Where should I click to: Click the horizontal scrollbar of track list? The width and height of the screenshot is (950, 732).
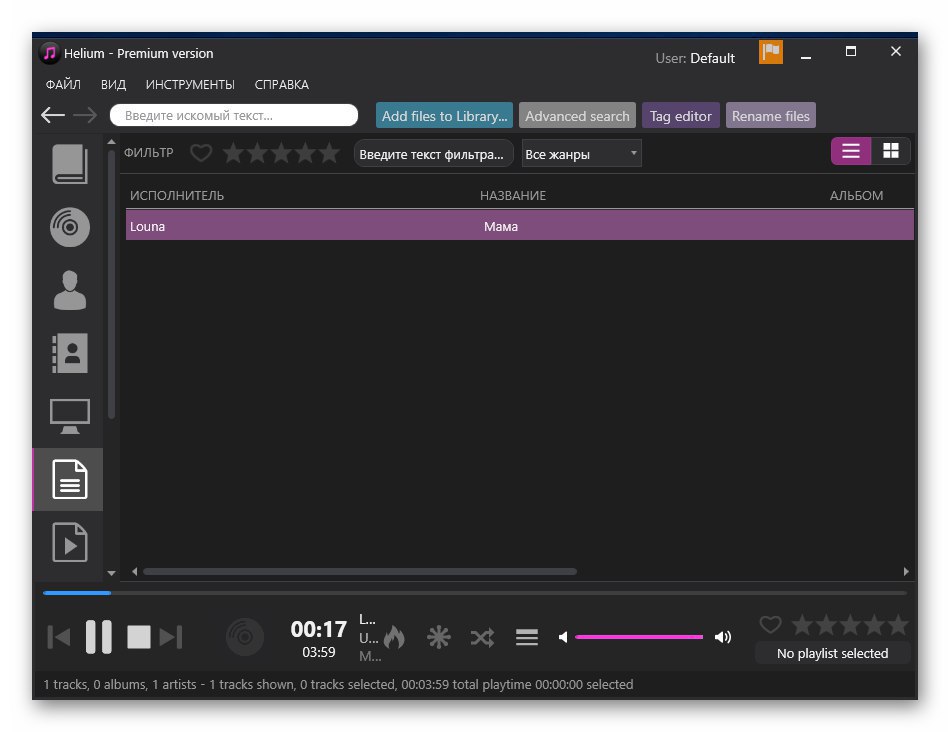click(360, 571)
